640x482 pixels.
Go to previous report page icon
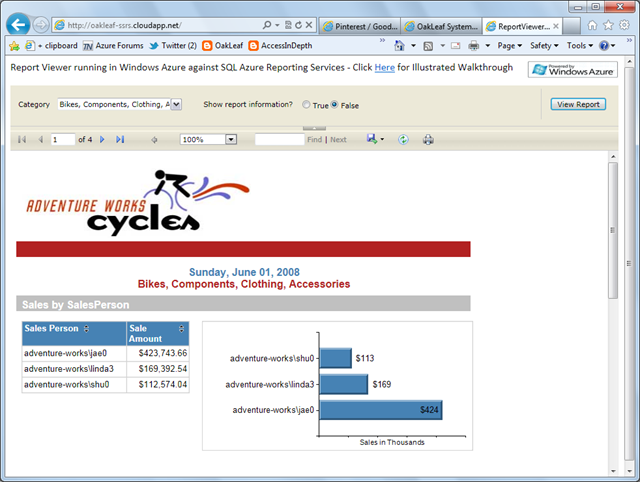[x=40, y=140]
